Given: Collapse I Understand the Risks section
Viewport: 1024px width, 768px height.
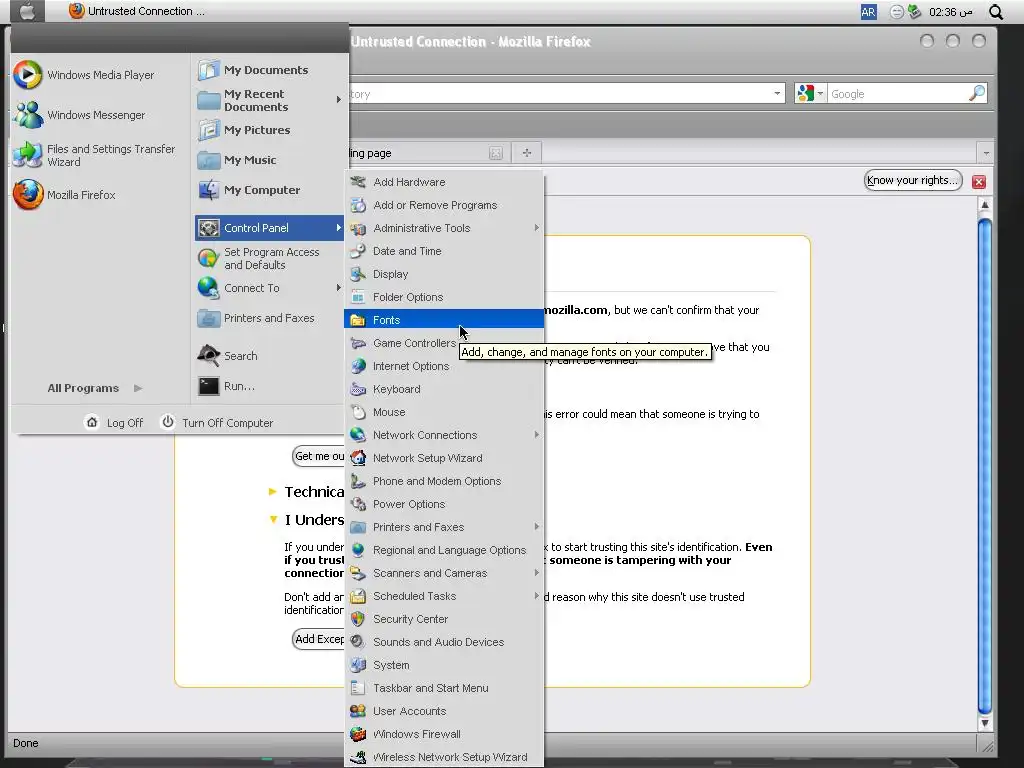Looking at the screenshot, I should tap(273, 520).
